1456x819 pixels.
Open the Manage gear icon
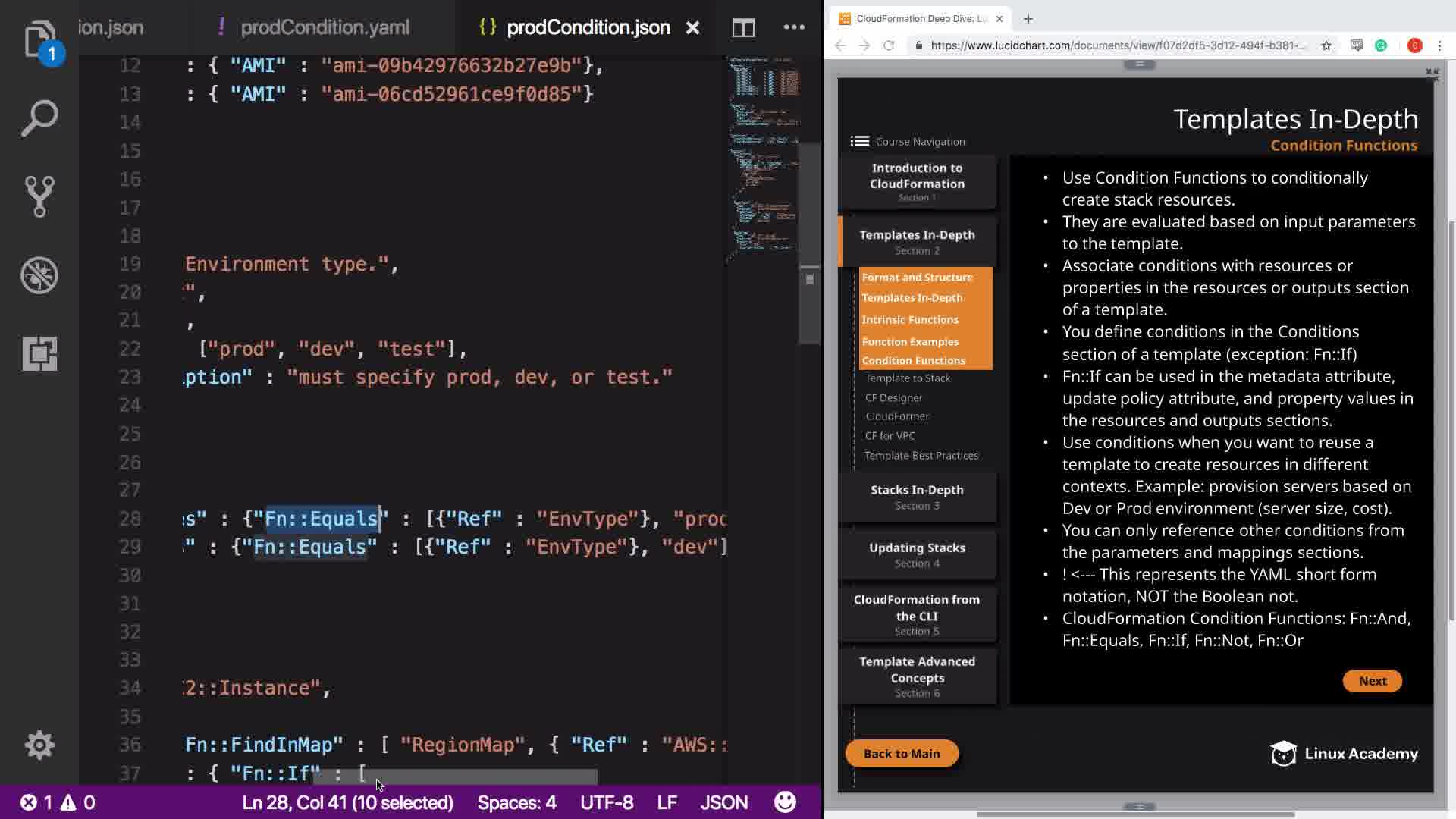(x=39, y=745)
